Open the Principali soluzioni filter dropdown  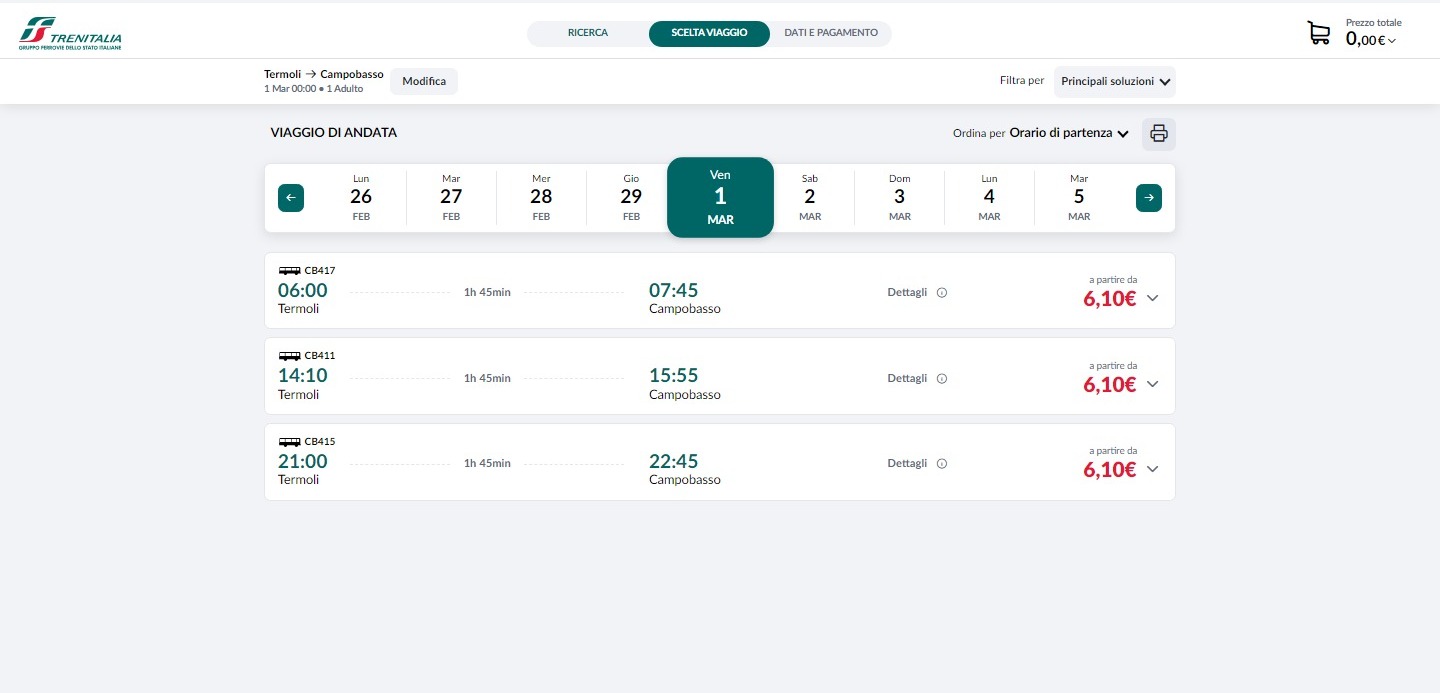[x=1115, y=81]
